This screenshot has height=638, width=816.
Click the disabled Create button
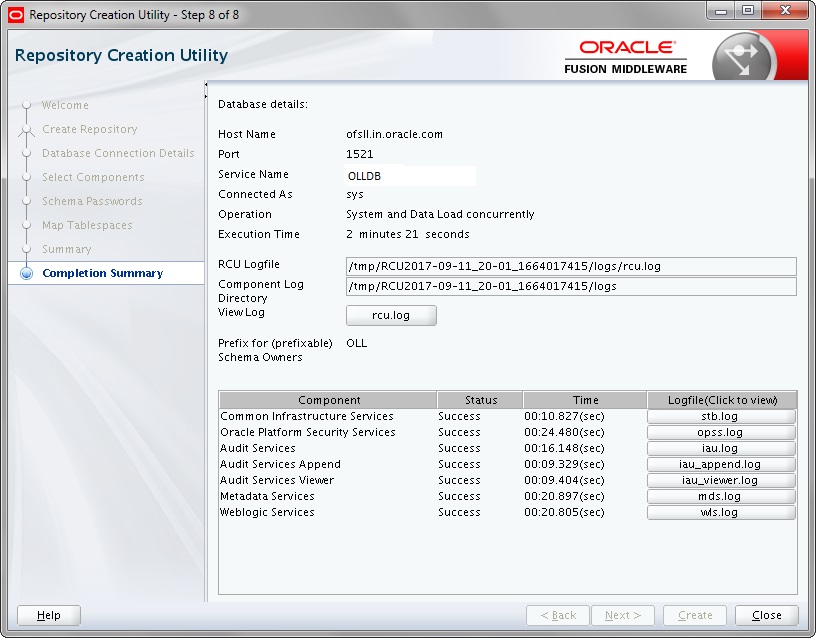pos(695,615)
